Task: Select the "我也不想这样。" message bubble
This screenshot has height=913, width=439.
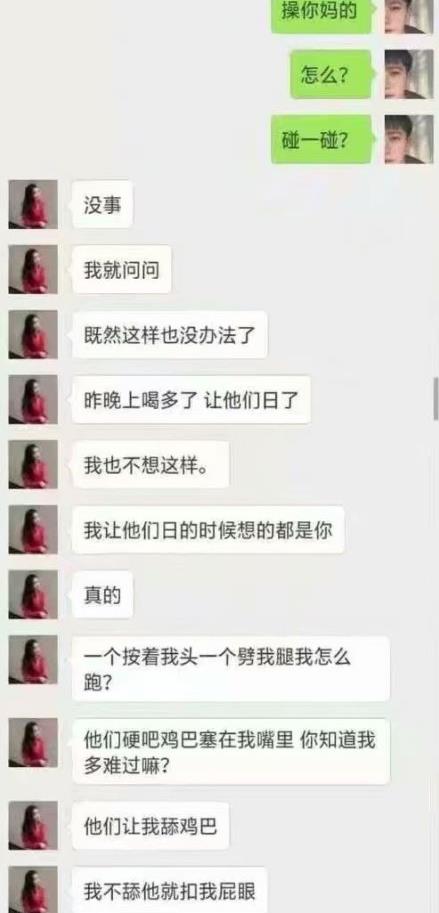Action: pos(150,464)
